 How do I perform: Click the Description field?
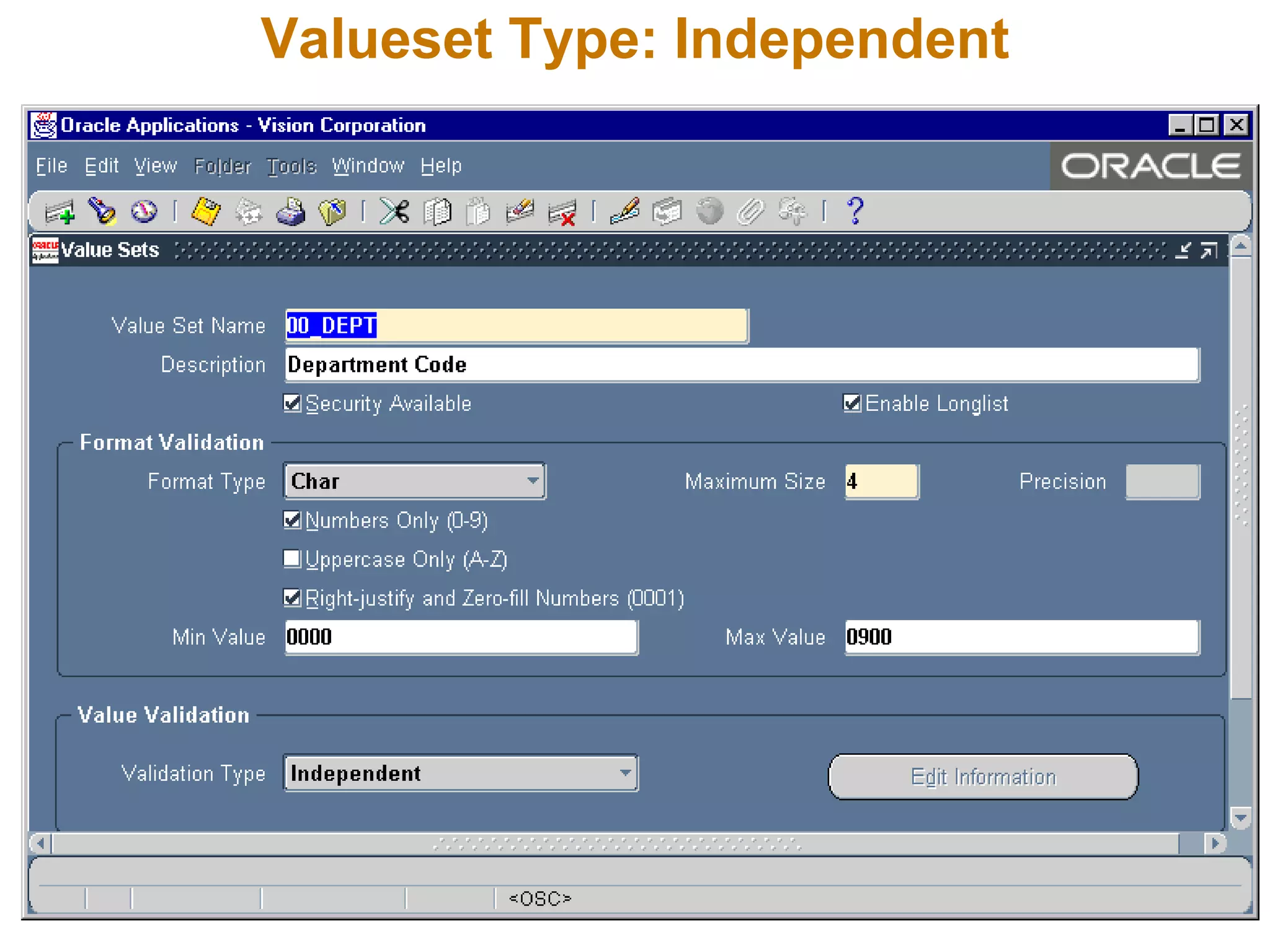742,364
